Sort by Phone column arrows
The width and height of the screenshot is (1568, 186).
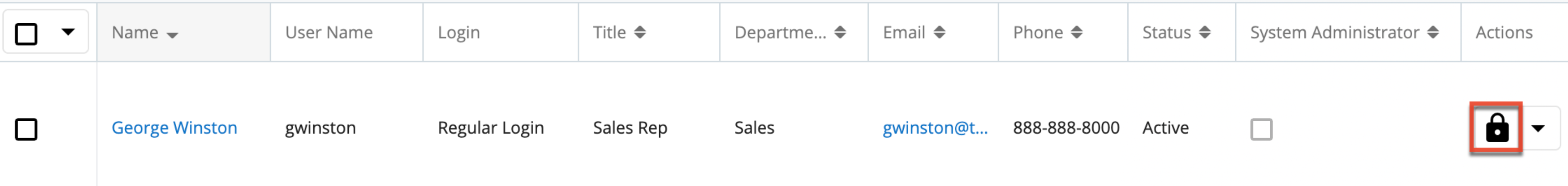1076,32
